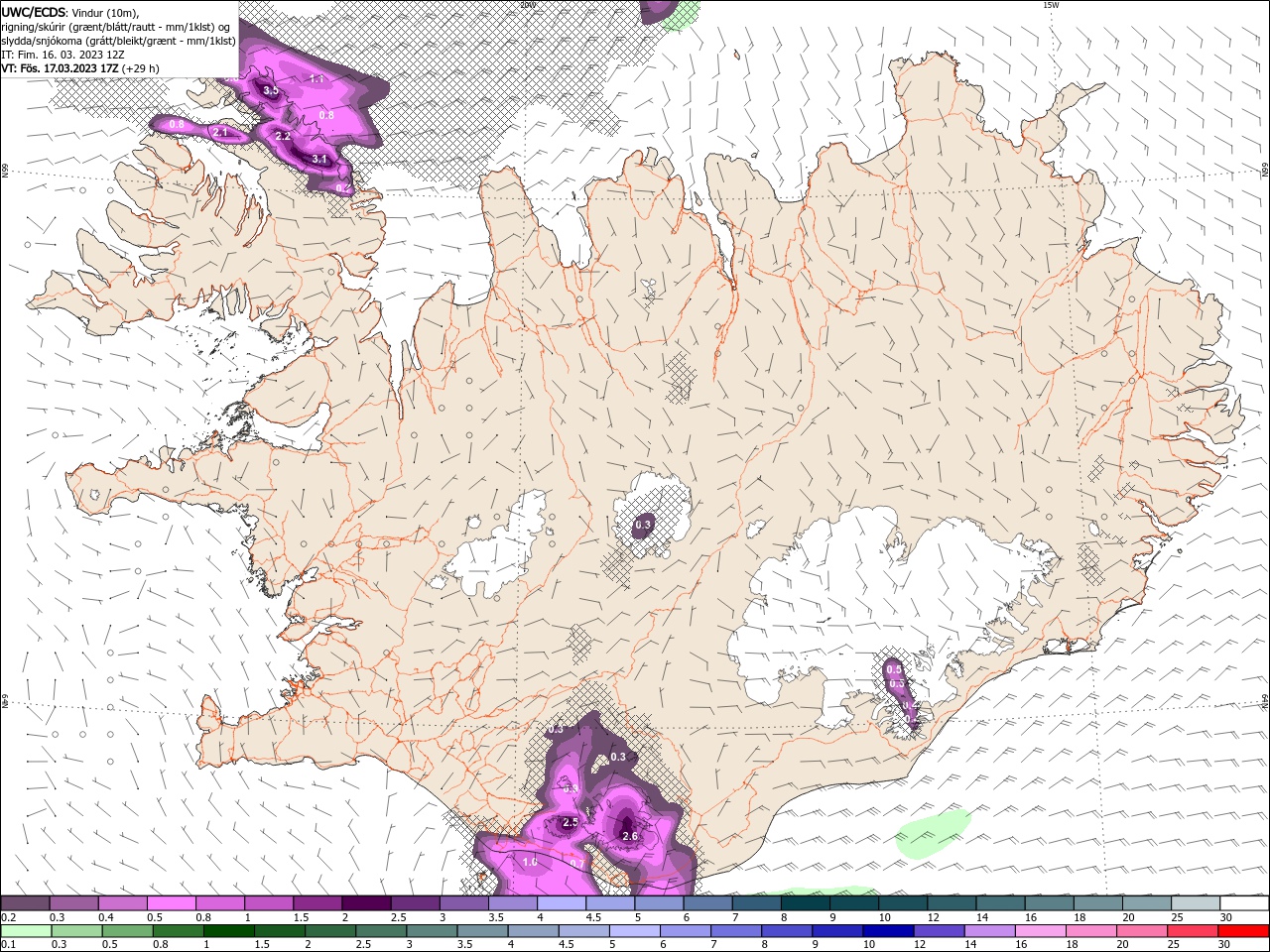Screen dimensions: 1270x952
Task: Click the pale gray swatch labeled 25, upper row
Action: [x=1195, y=903]
